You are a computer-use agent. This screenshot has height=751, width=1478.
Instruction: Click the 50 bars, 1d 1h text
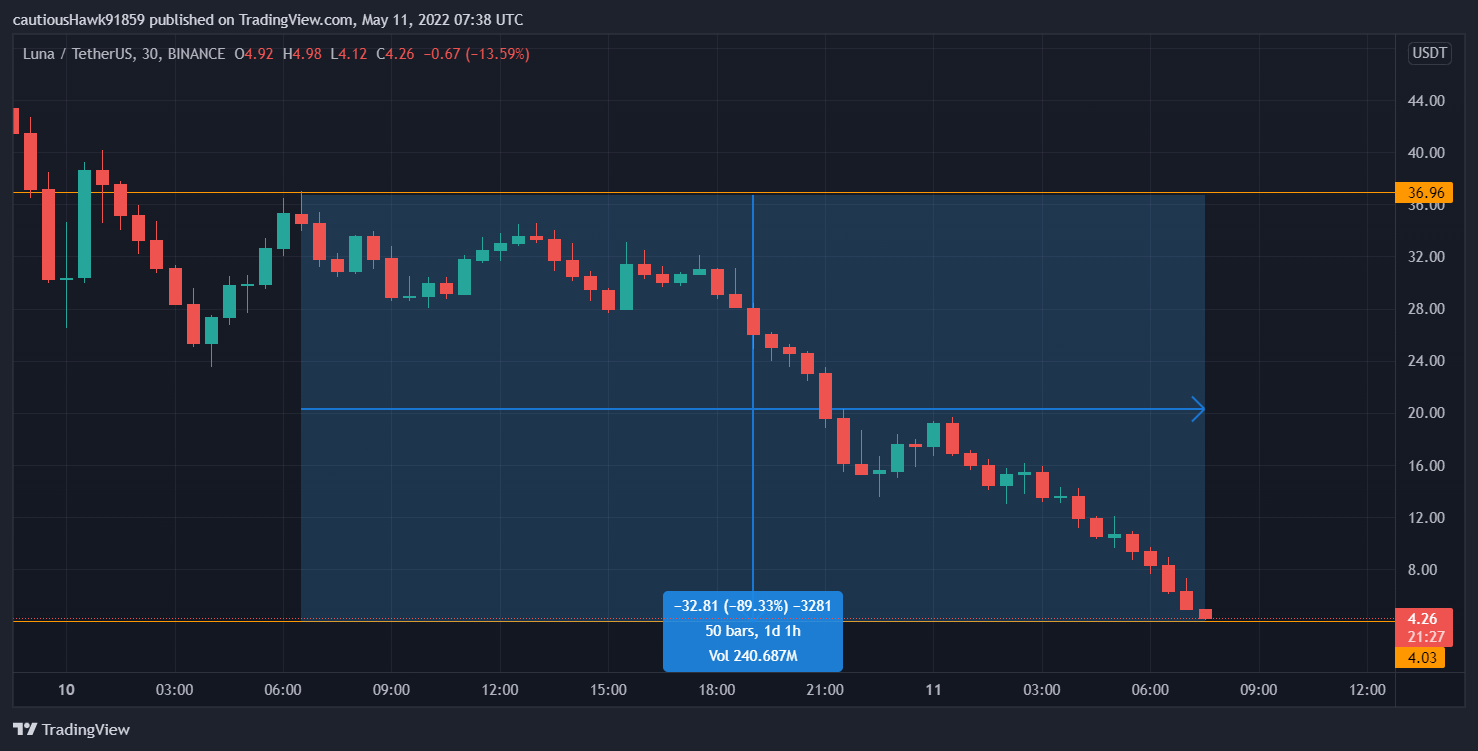(752, 631)
